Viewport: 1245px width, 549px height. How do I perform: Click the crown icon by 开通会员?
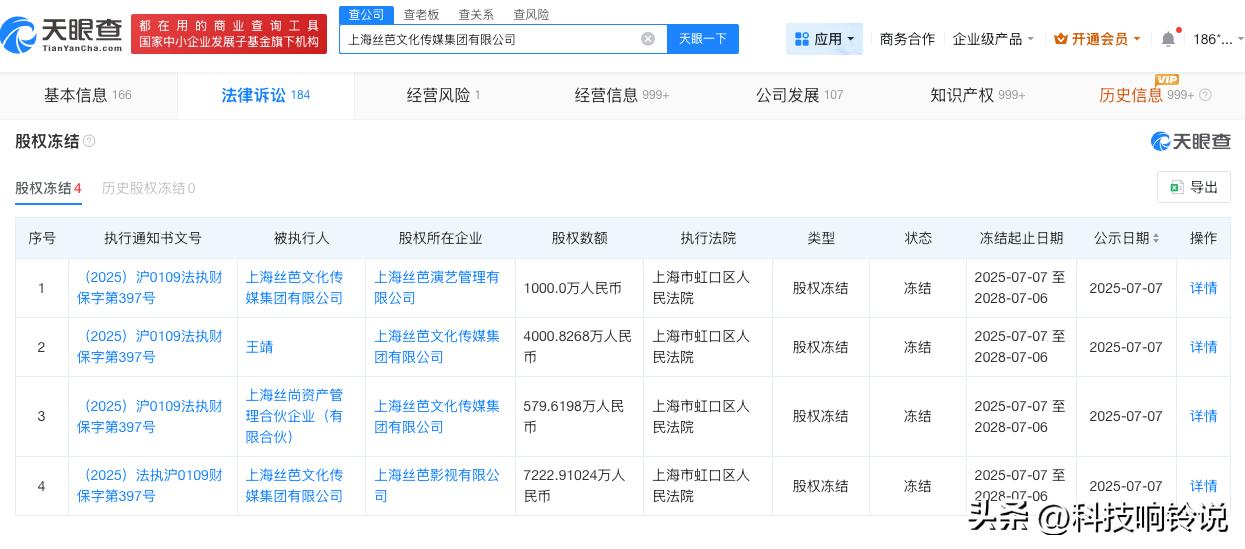(x=1061, y=39)
